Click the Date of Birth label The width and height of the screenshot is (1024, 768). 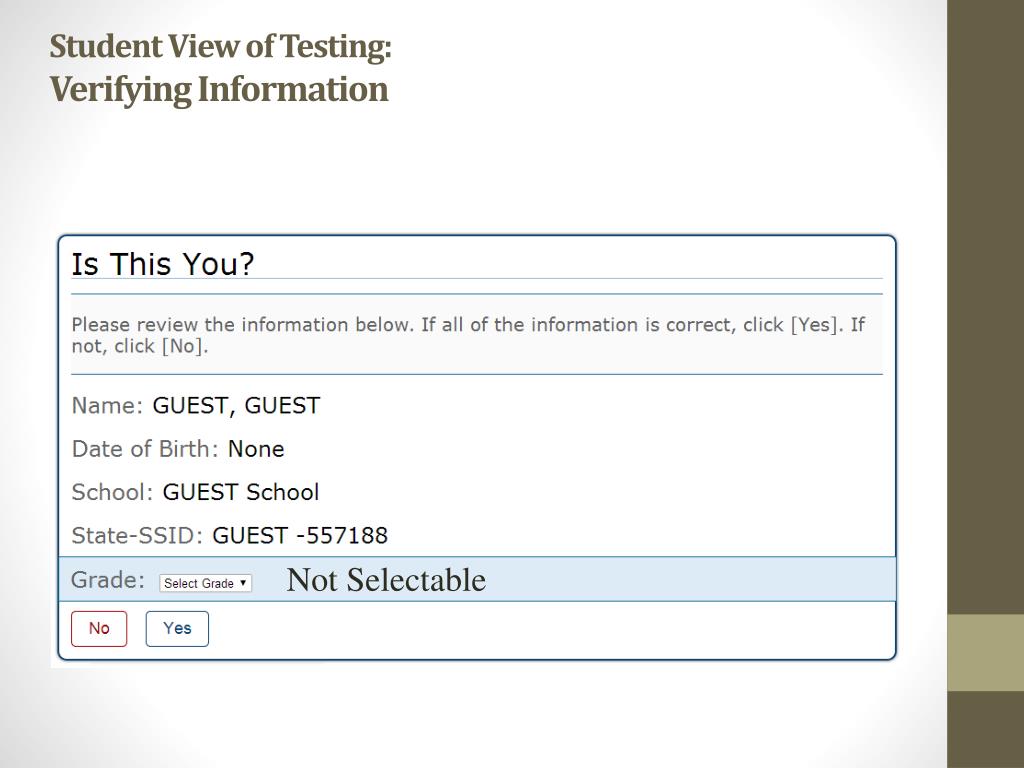(145, 449)
